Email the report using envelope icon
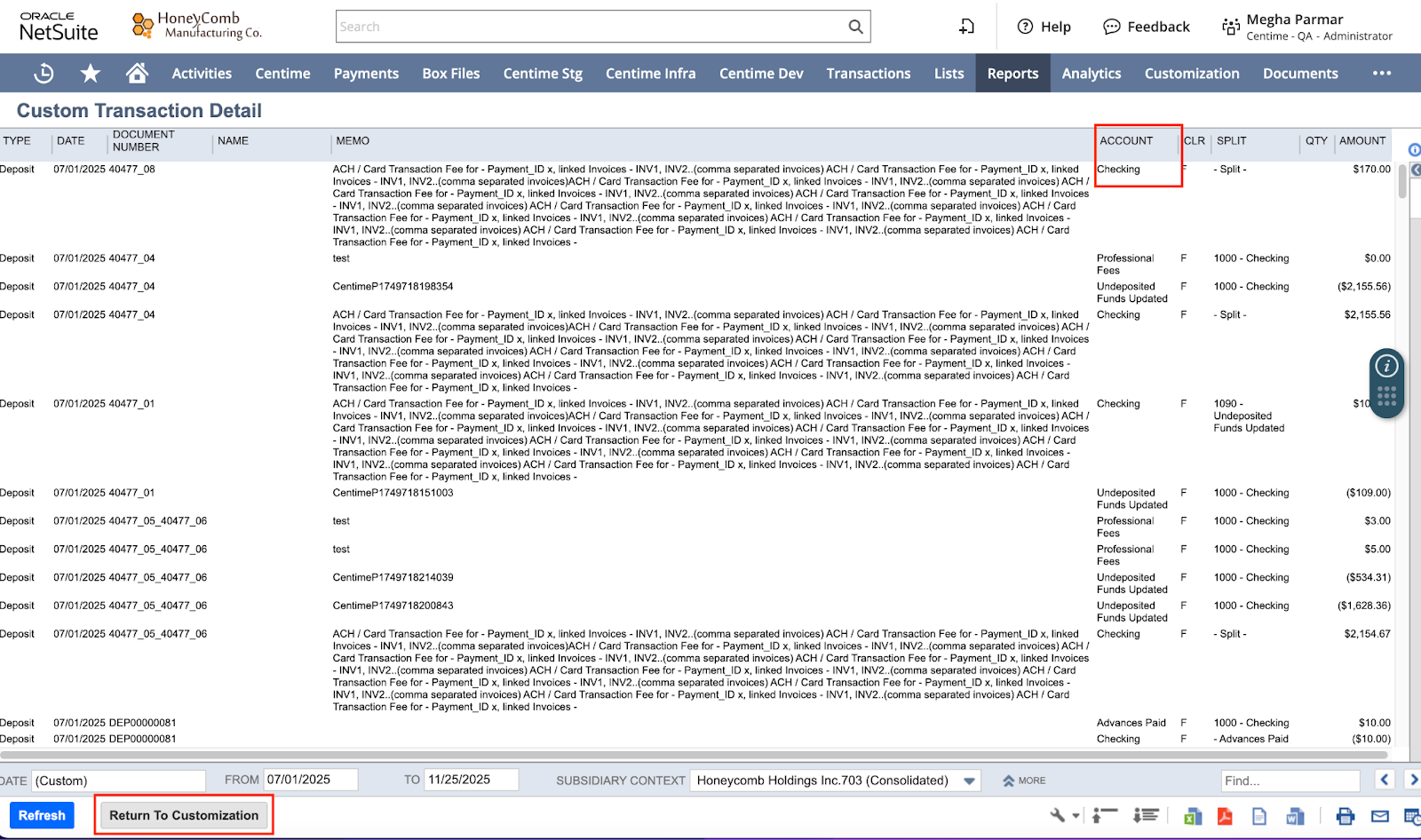 click(x=1379, y=816)
